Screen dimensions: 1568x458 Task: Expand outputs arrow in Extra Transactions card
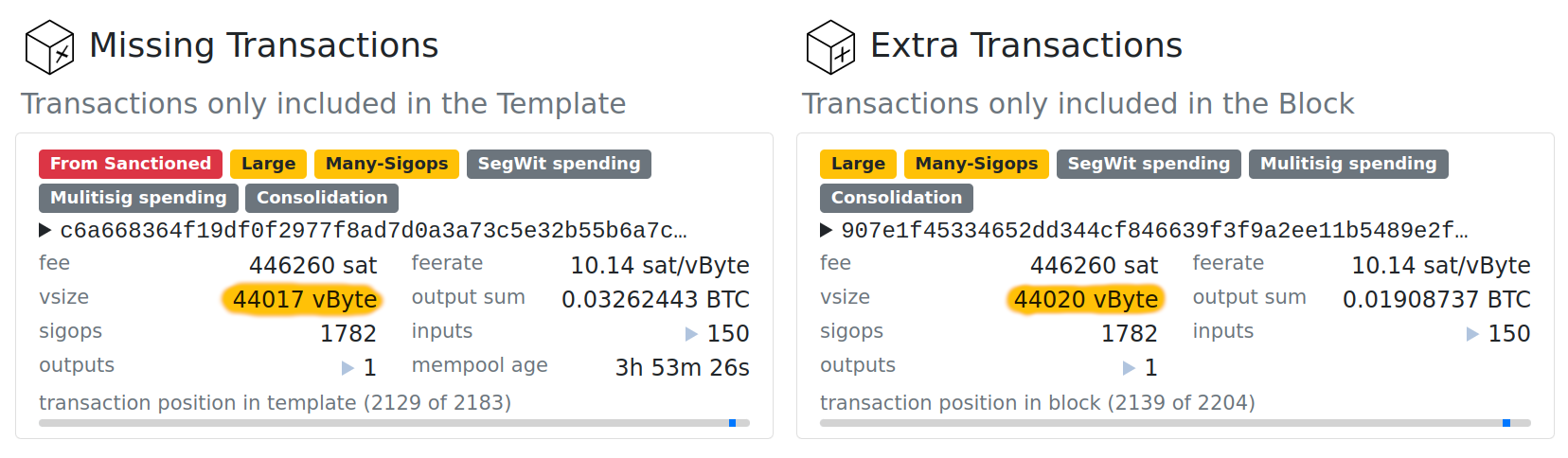(1129, 368)
